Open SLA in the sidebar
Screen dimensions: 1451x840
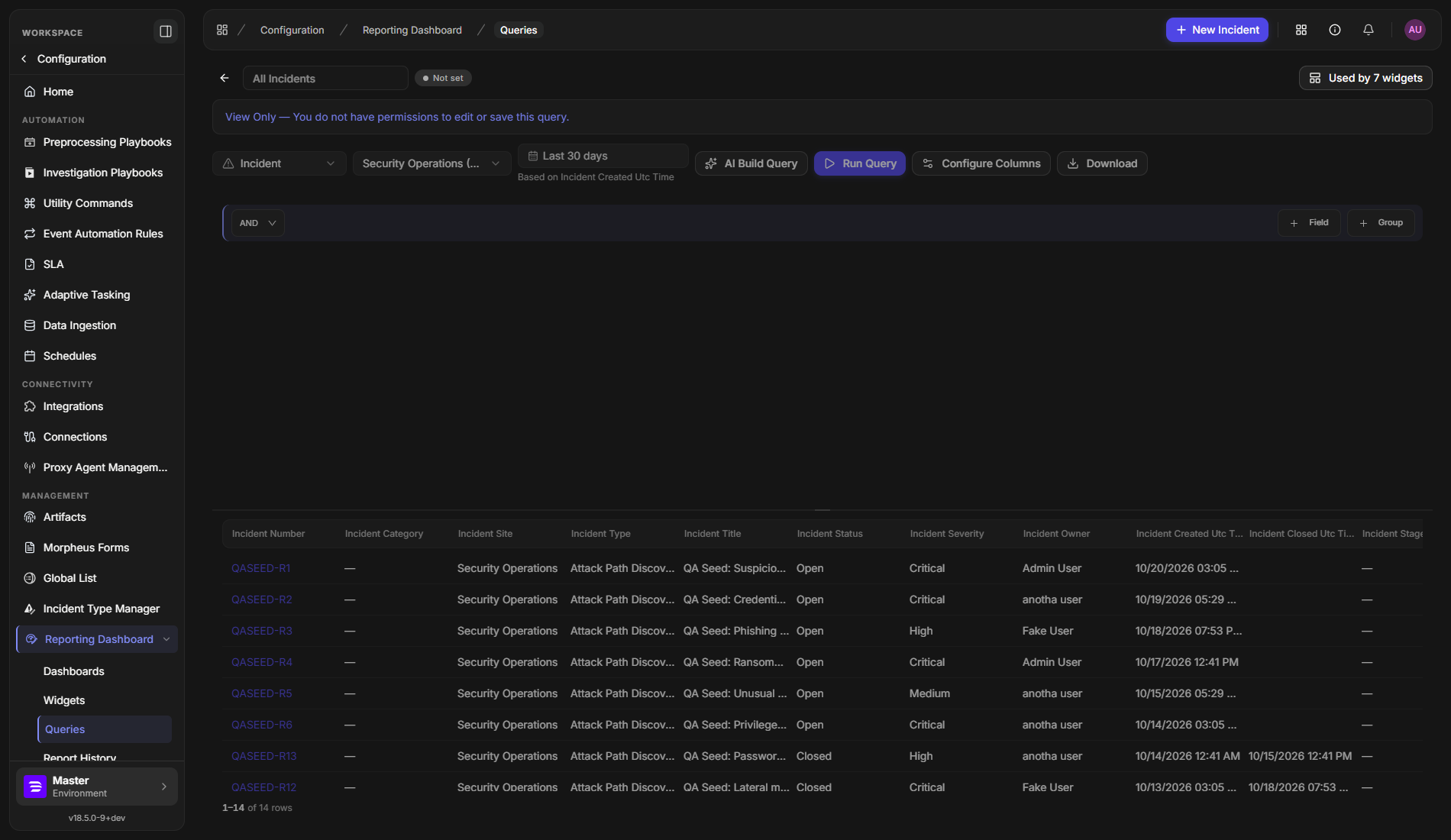click(x=97, y=264)
